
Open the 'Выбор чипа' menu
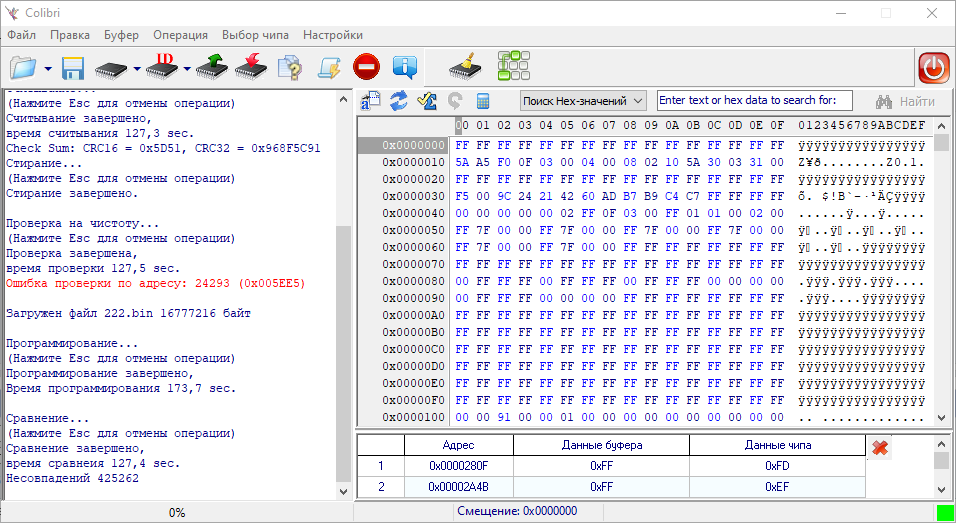click(255, 35)
